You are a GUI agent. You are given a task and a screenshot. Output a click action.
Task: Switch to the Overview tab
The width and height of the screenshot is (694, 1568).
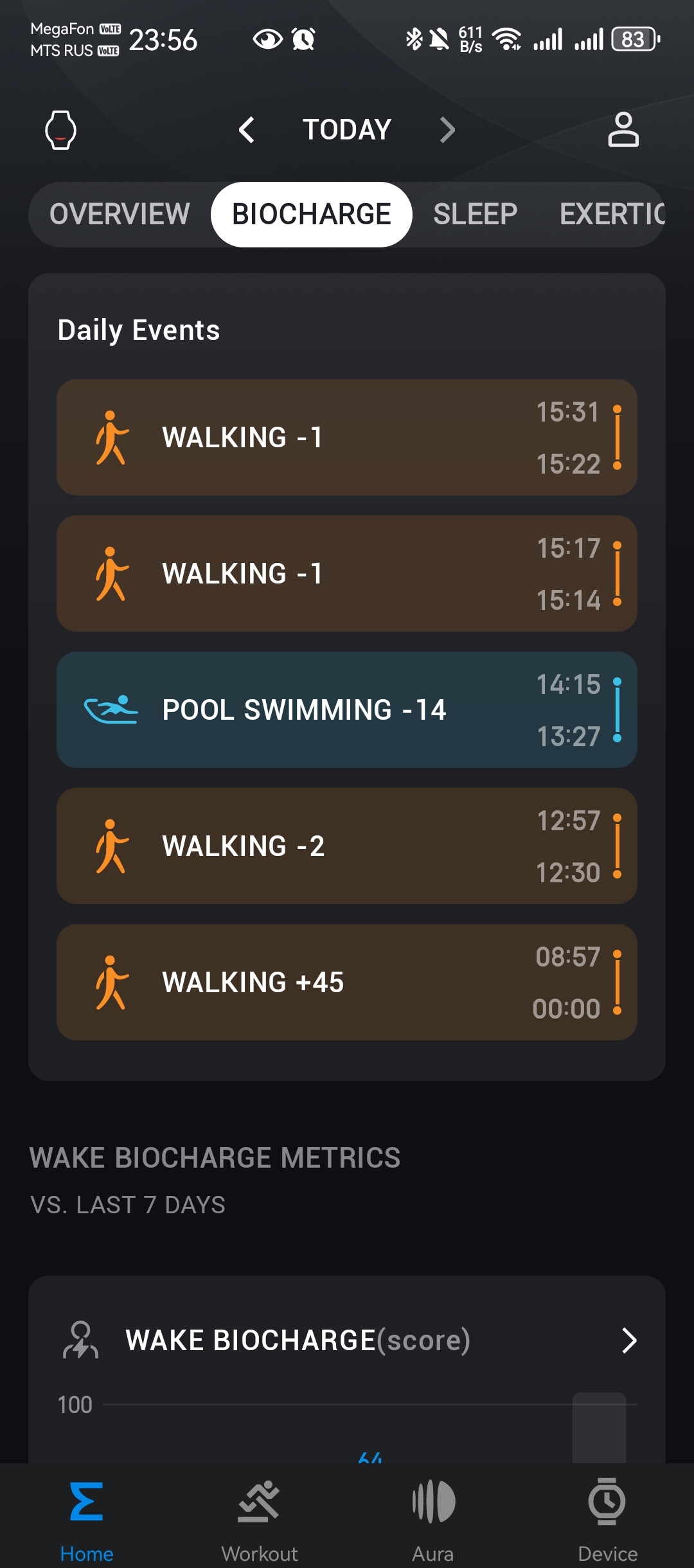coord(120,215)
